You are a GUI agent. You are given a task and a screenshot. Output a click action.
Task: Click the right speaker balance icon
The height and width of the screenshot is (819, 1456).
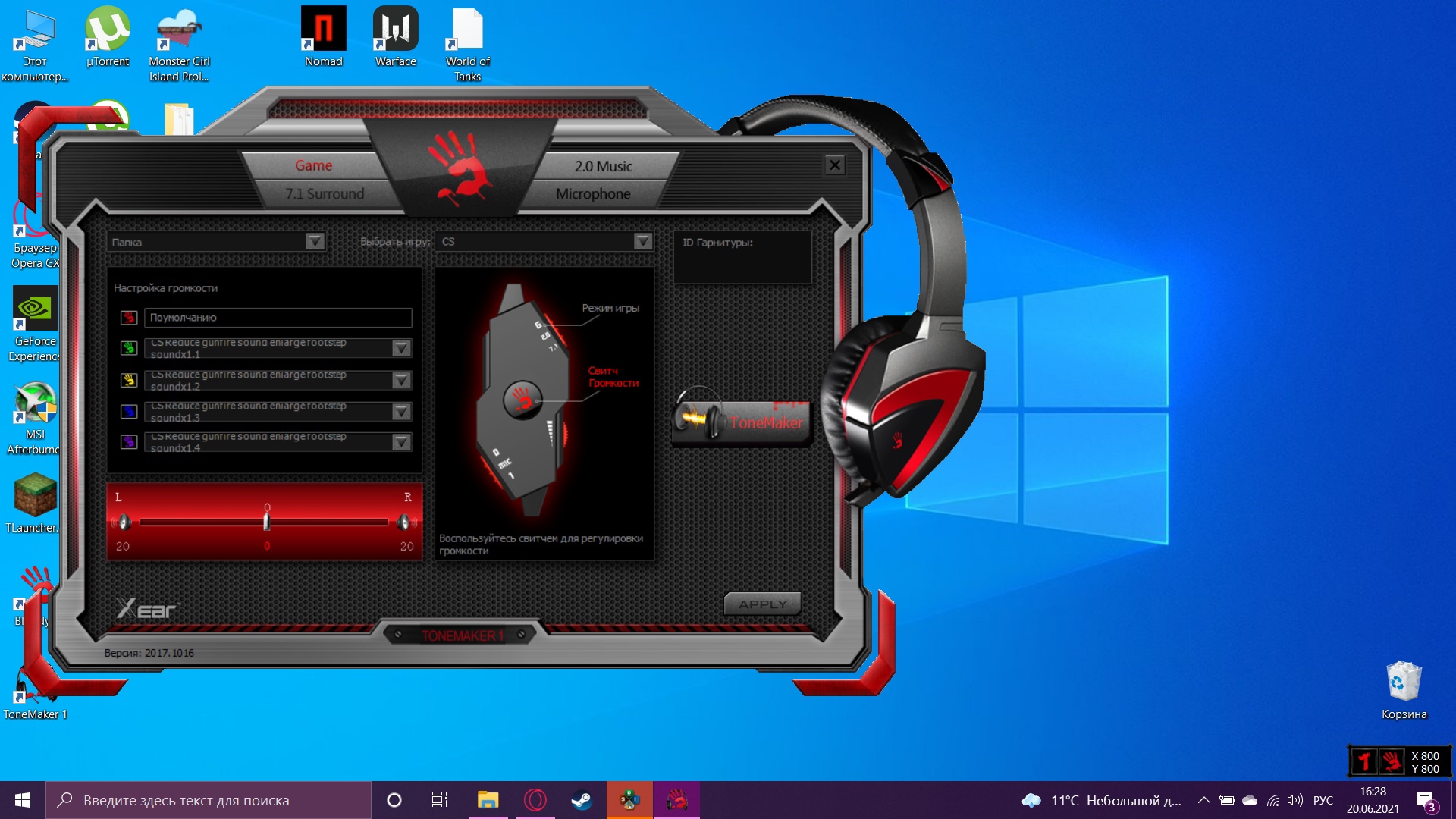pos(405,522)
